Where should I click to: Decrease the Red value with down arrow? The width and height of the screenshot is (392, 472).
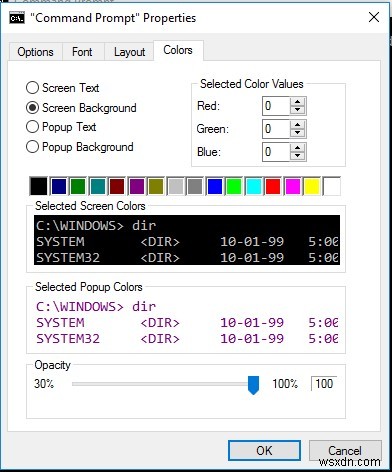click(x=298, y=110)
